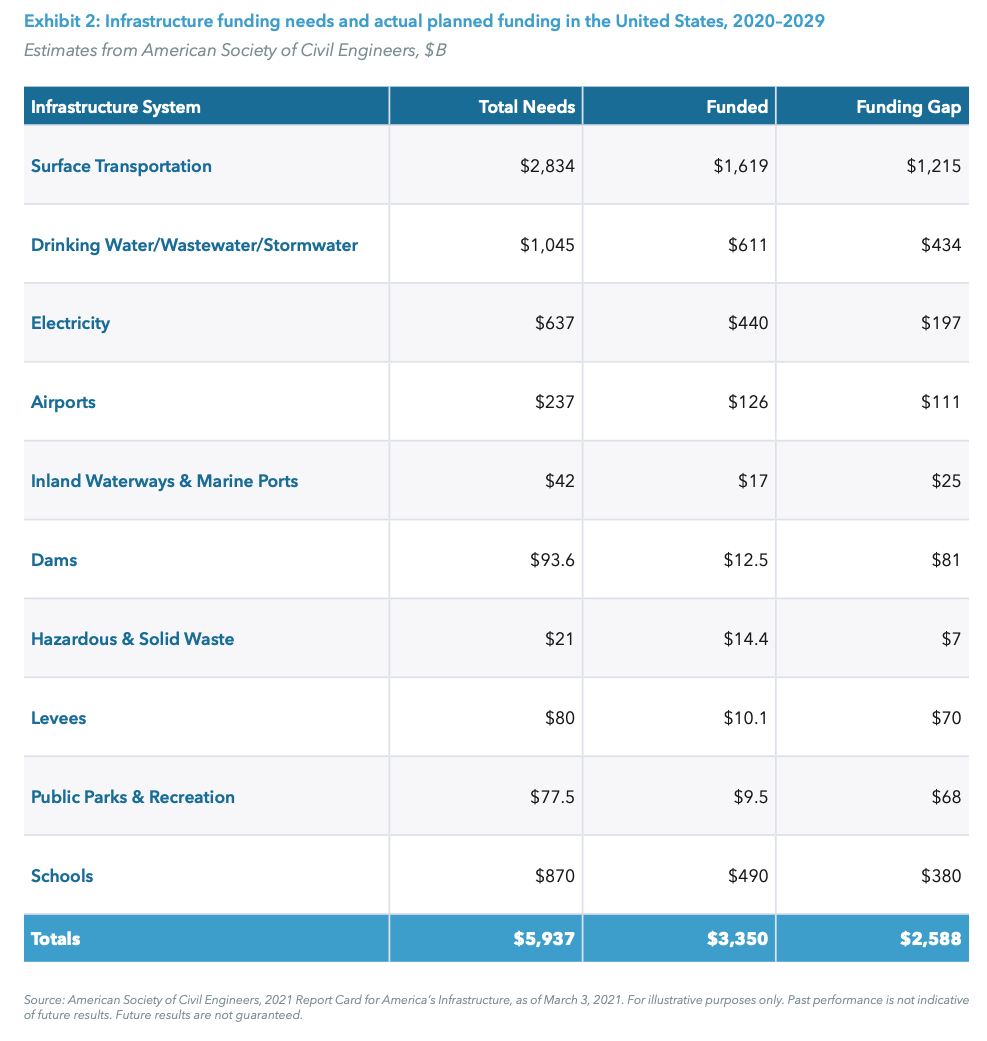Click the Levees row label
This screenshot has width=987, height=1041.
[57, 717]
